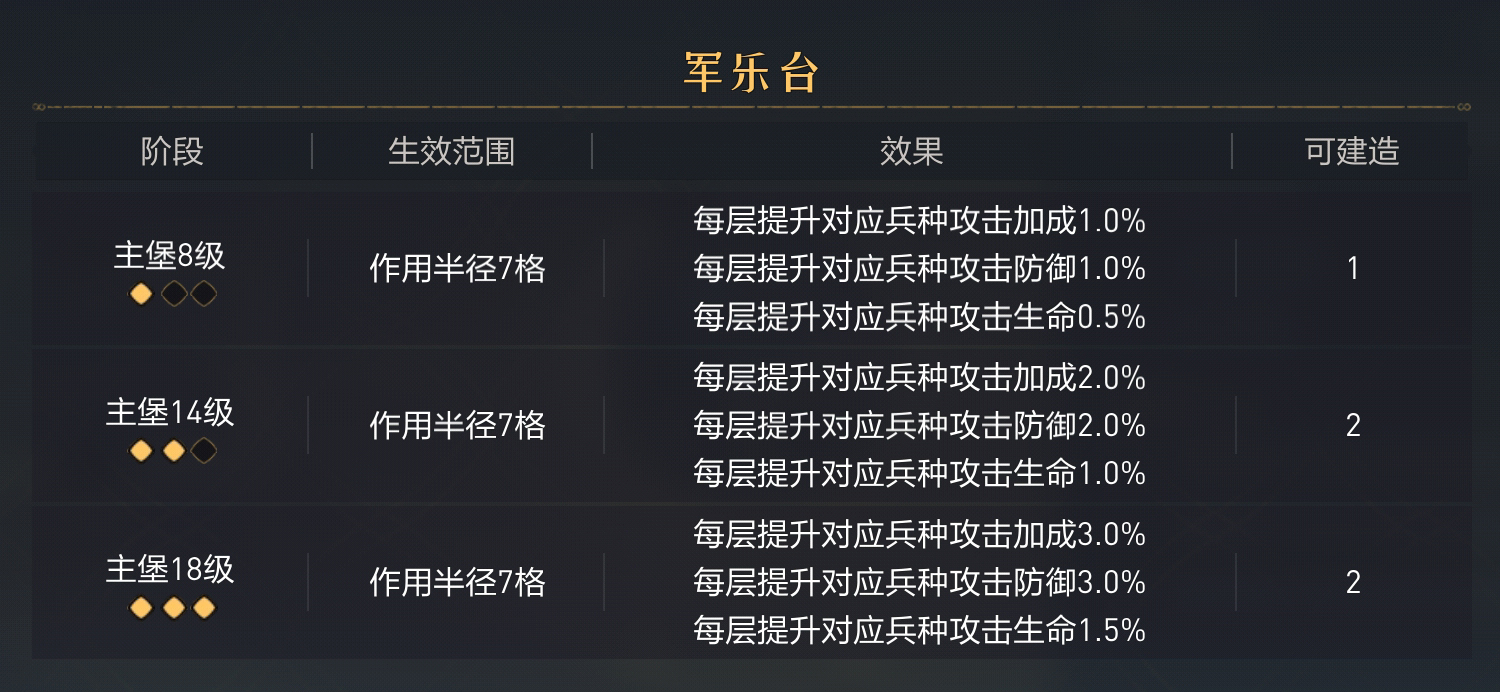Click the third filled diamond under 主堡18级
Image resolution: width=1500 pixels, height=692 pixels.
[x=204, y=608]
